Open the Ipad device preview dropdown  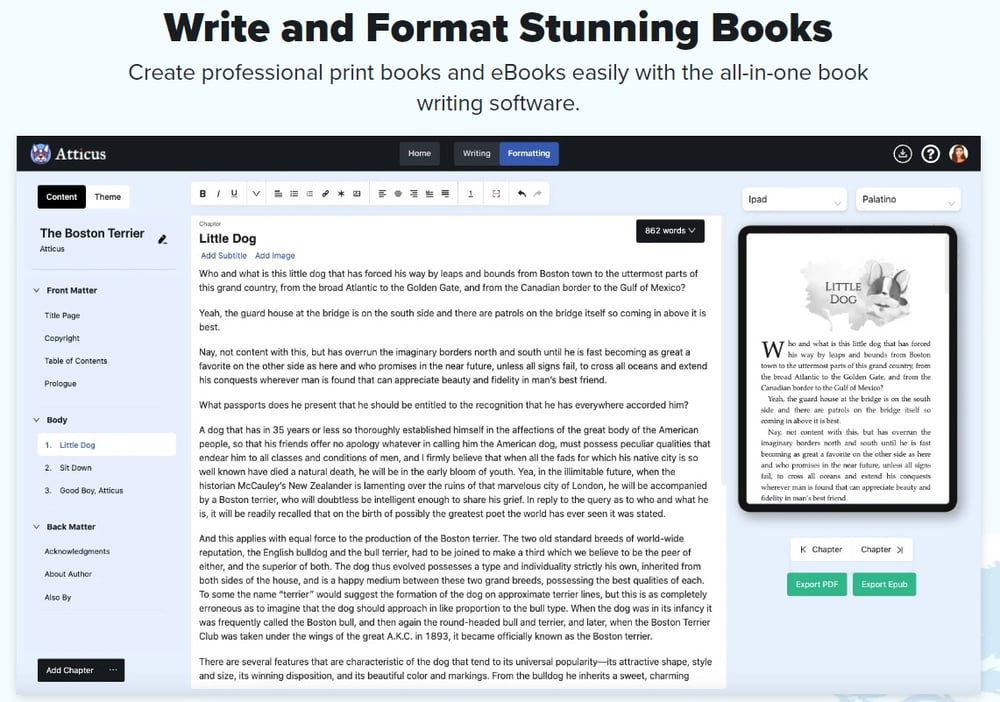794,200
